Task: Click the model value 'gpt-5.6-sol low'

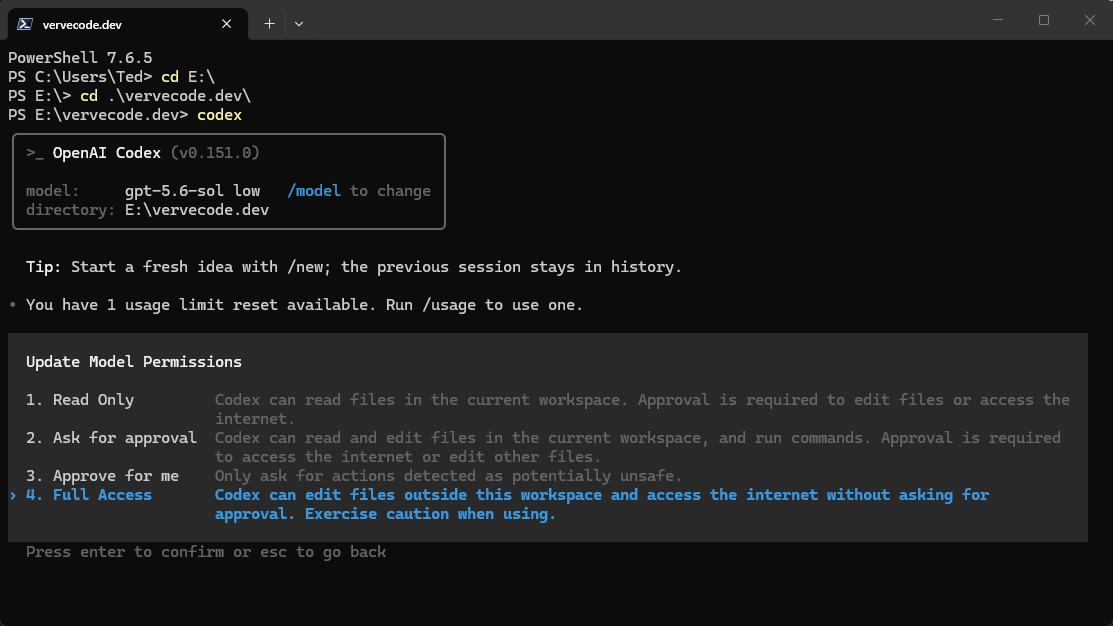Action: coord(192,192)
